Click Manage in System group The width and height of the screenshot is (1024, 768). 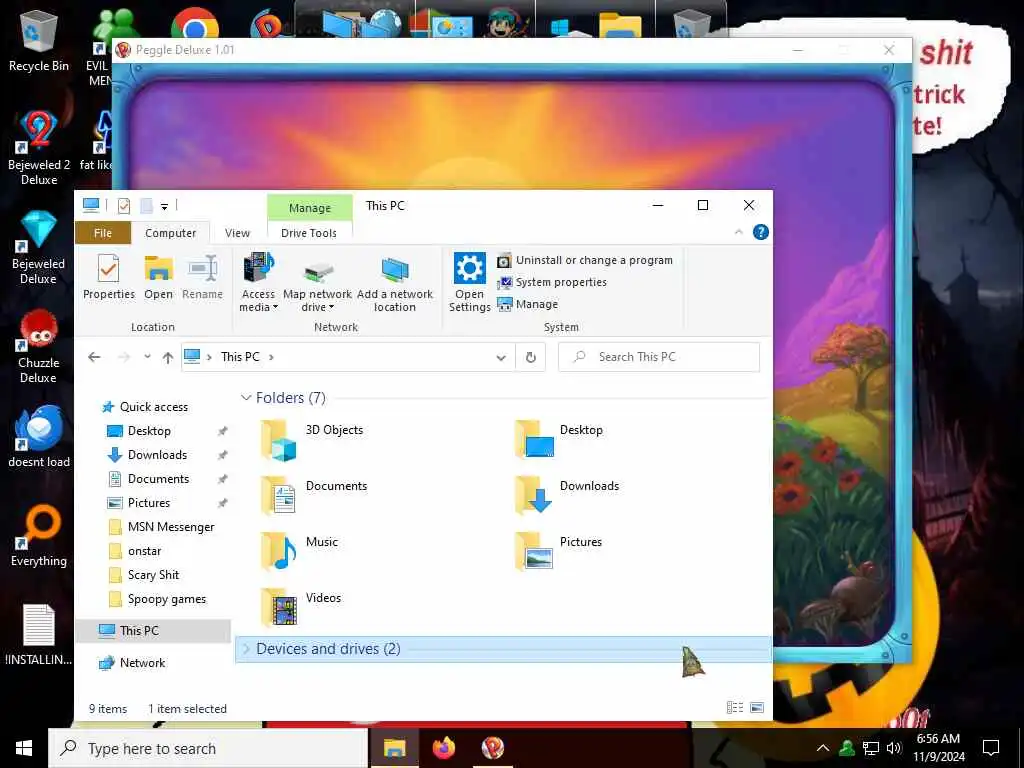click(x=528, y=304)
